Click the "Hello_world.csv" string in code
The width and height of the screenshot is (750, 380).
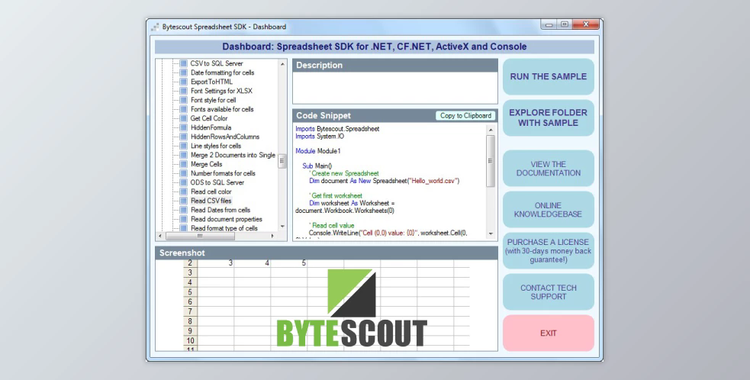point(433,181)
